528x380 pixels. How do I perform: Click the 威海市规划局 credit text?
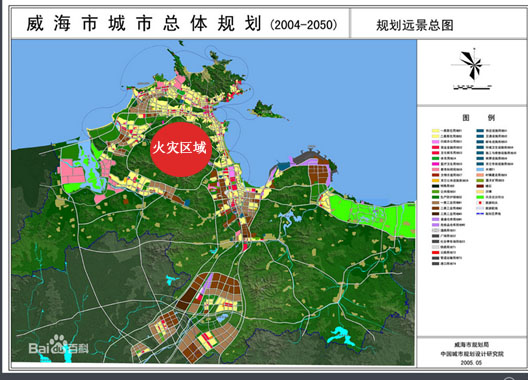pos(471,345)
